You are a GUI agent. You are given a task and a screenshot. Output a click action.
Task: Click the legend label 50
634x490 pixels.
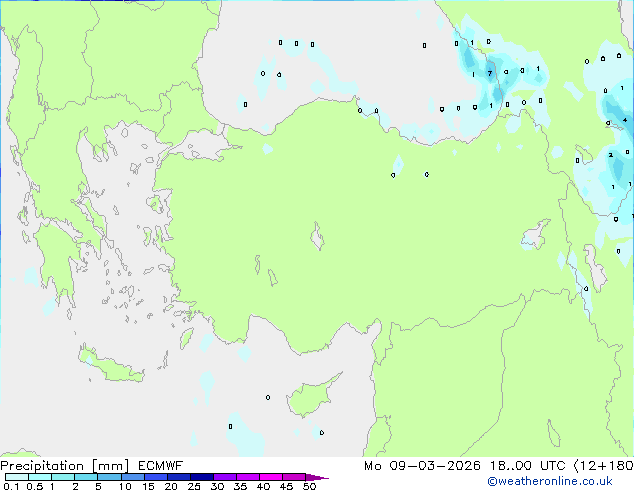tap(309, 486)
